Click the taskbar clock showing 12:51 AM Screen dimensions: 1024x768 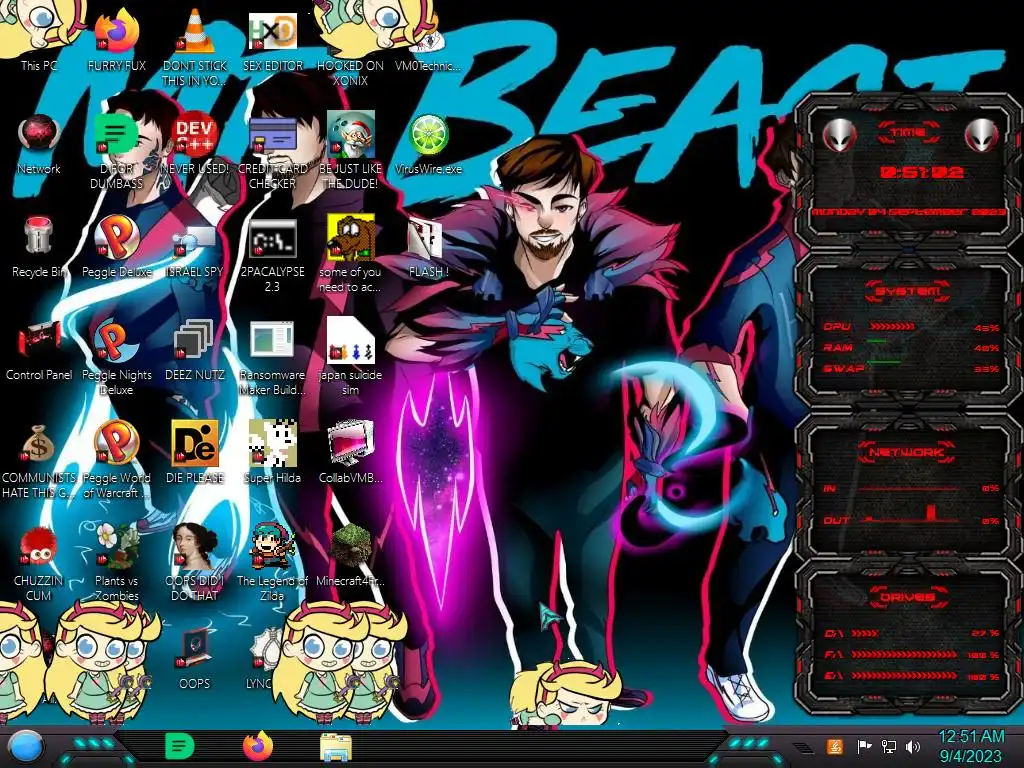tap(971, 746)
